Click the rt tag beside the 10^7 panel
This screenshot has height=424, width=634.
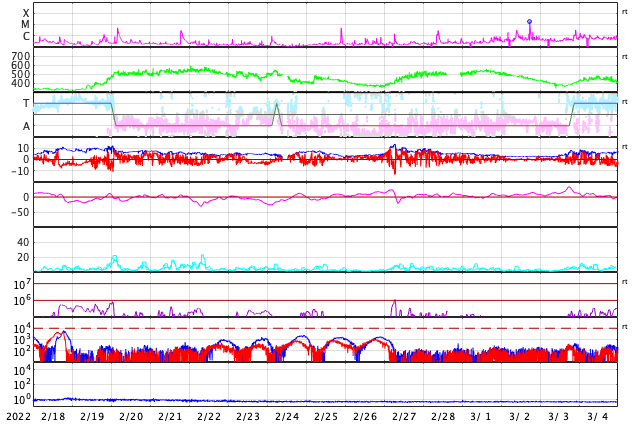(624, 282)
